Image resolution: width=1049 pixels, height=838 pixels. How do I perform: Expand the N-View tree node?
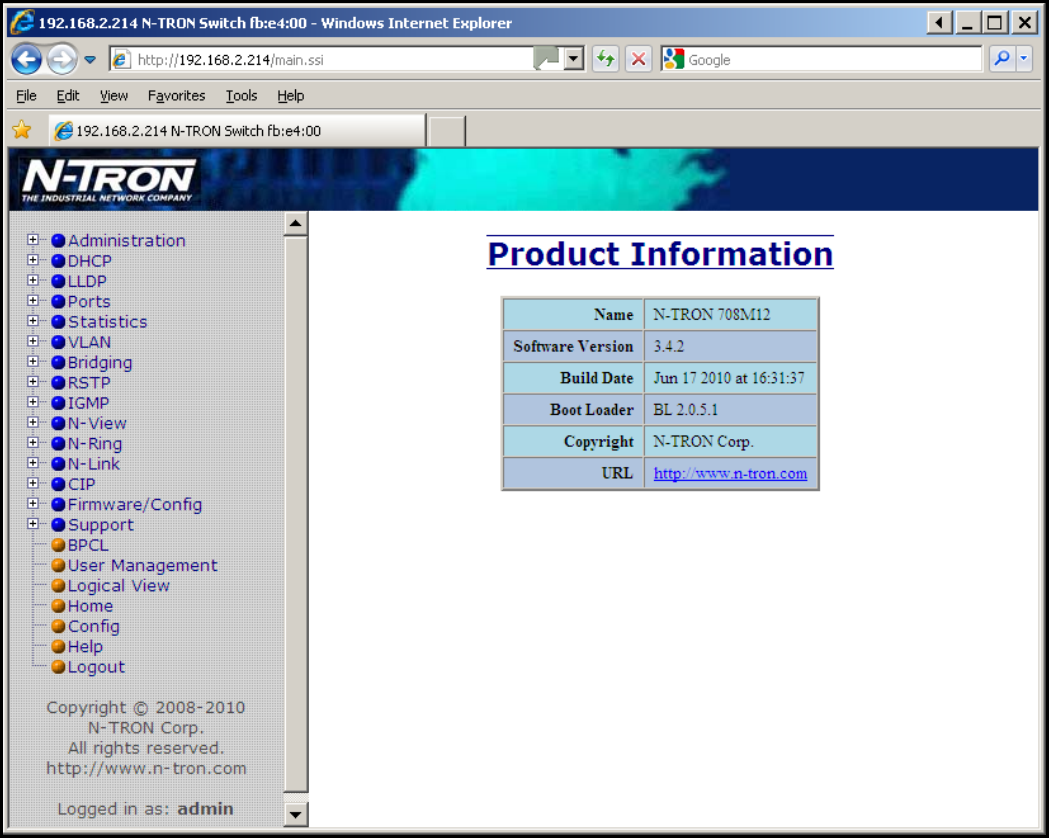32,422
